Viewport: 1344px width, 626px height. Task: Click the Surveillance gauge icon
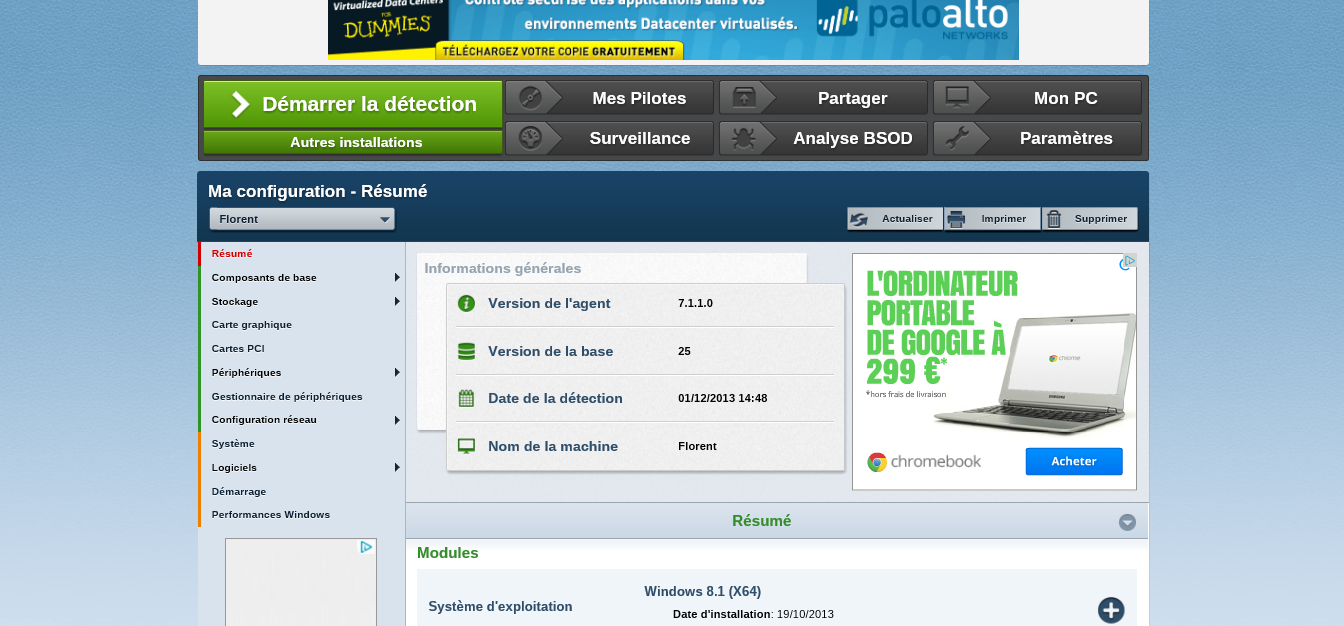tap(530, 138)
